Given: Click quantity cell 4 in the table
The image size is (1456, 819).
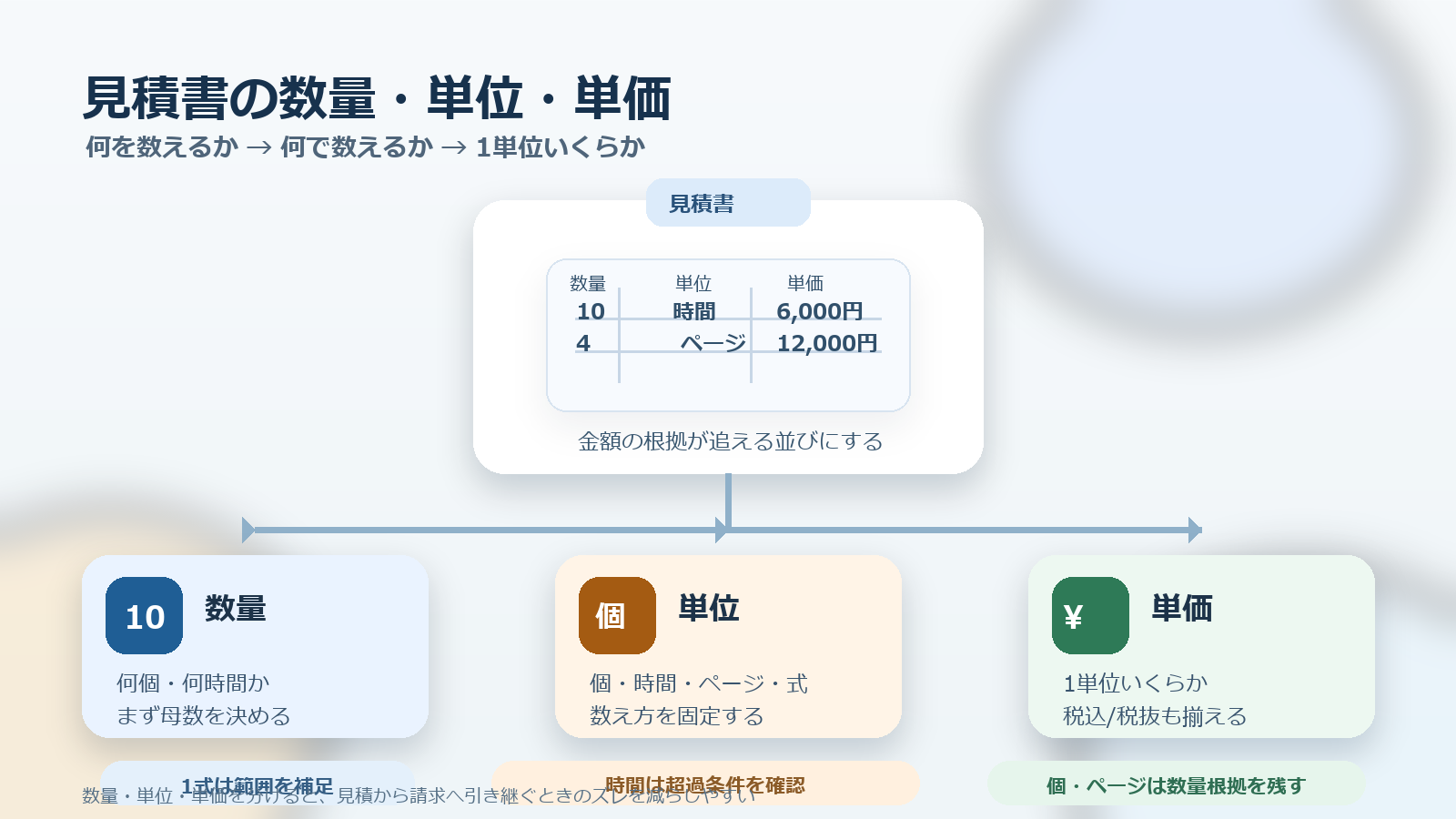Looking at the screenshot, I should point(583,343).
